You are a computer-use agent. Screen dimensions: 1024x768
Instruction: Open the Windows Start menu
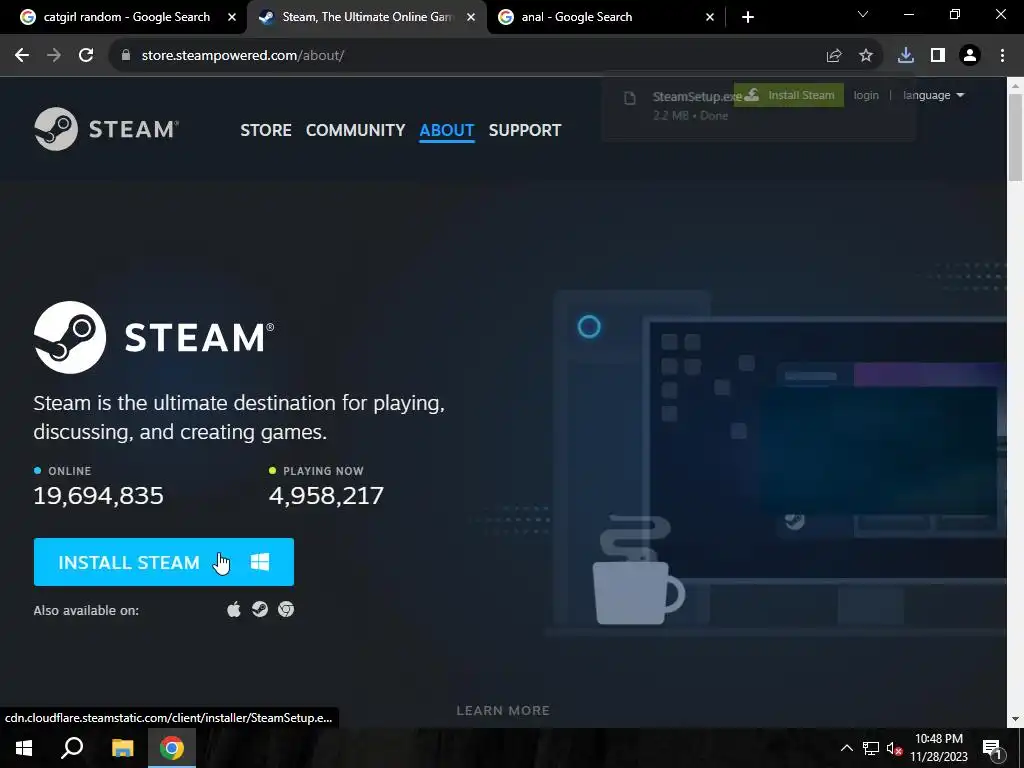click(x=24, y=748)
